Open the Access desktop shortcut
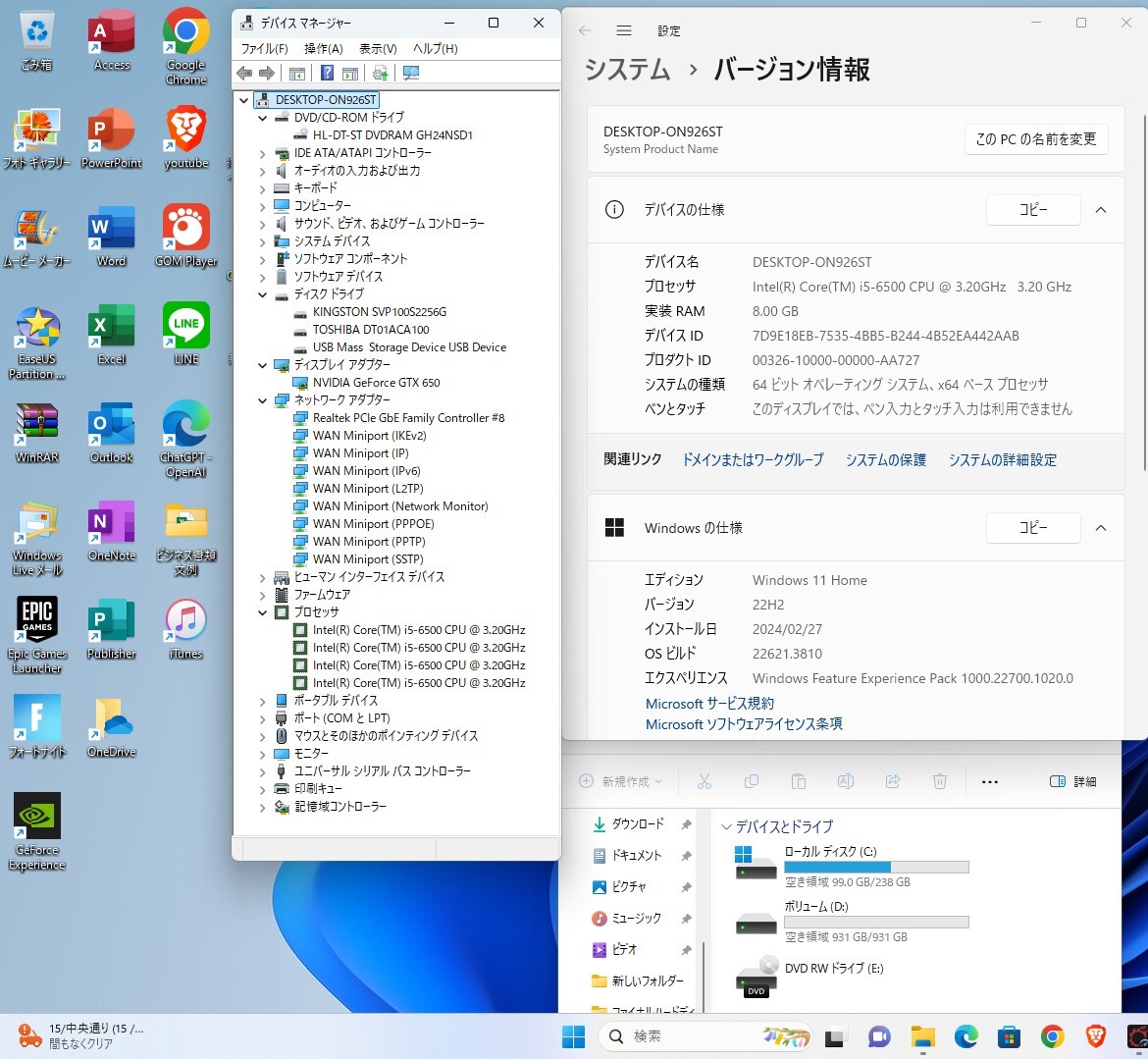The height and width of the screenshot is (1059, 1148). (111, 41)
